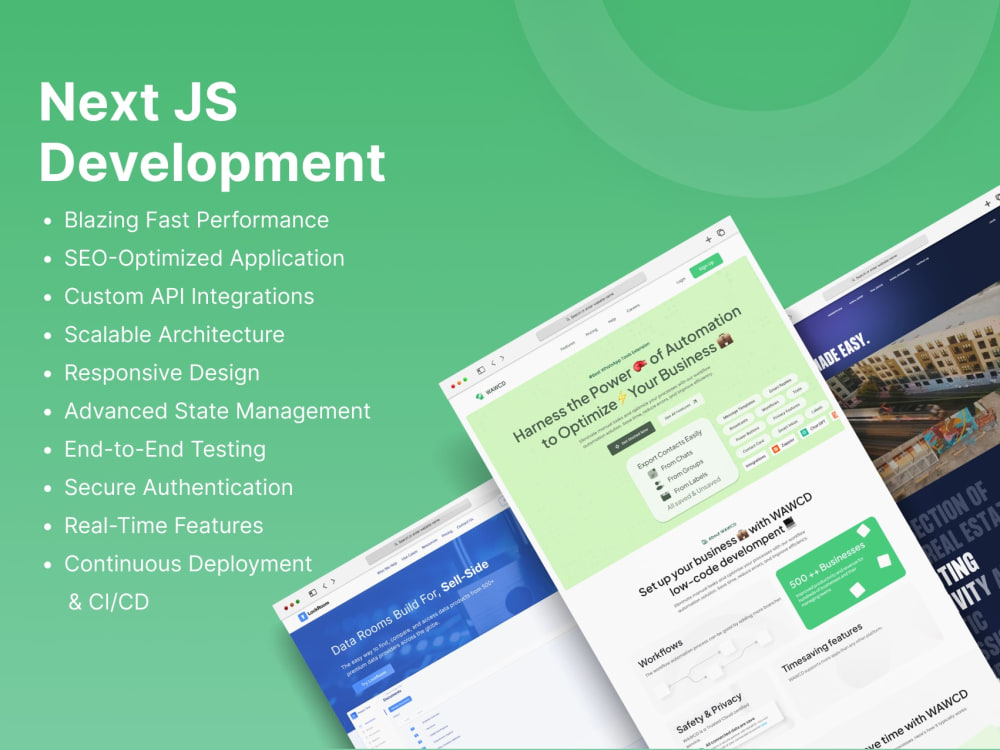Go forward in the LockRoom browser window
Viewport: 1000px width, 750px height.
[x=333, y=581]
